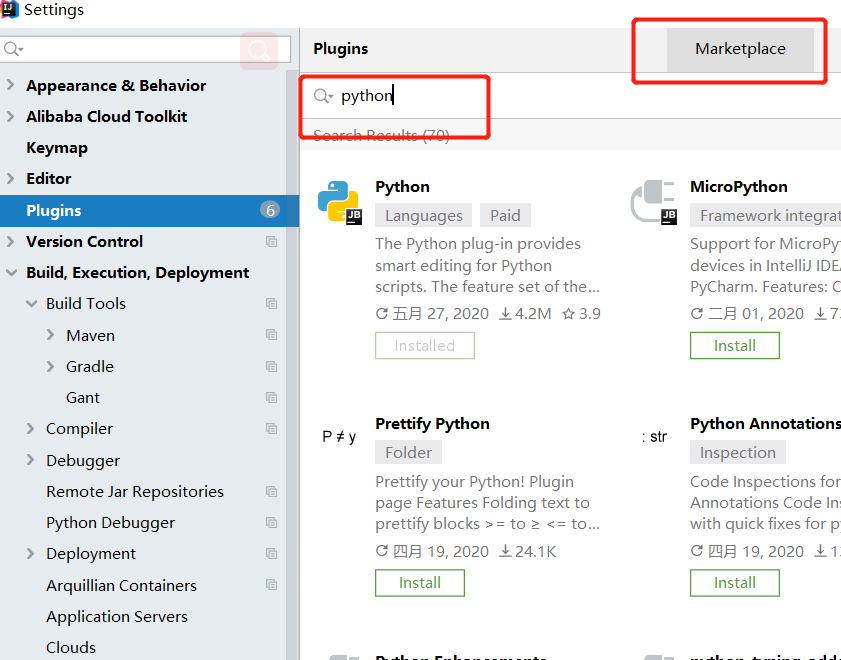This screenshot has height=660, width=841.
Task: Collapse Build, Execution, Deployment node
Action: (11, 273)
